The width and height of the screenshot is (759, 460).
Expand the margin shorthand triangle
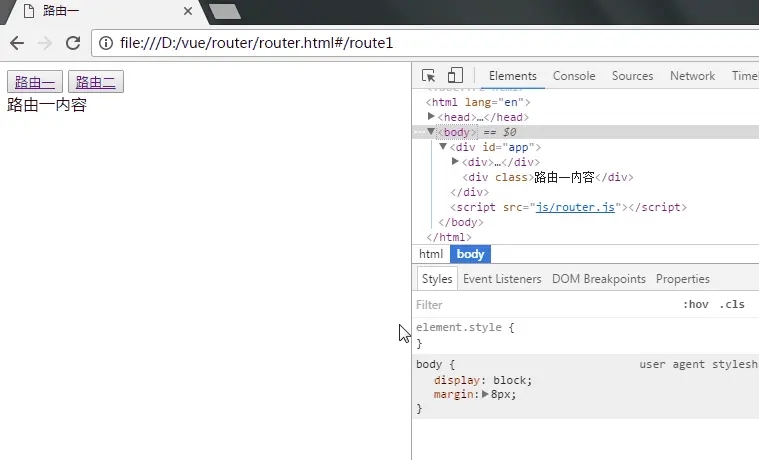coord(485,394)
